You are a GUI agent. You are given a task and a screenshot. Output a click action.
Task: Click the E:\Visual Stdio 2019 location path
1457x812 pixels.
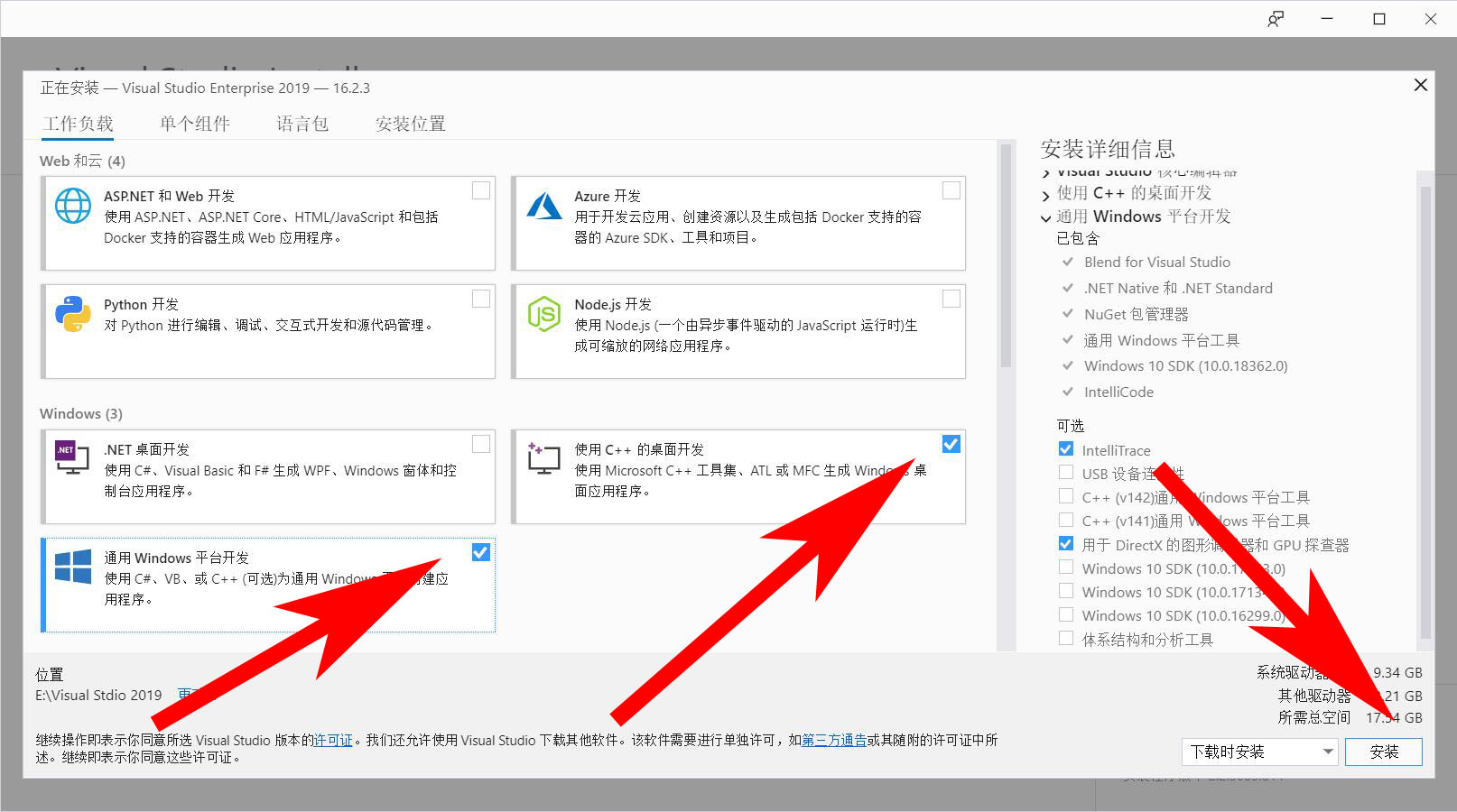[98, 695]
